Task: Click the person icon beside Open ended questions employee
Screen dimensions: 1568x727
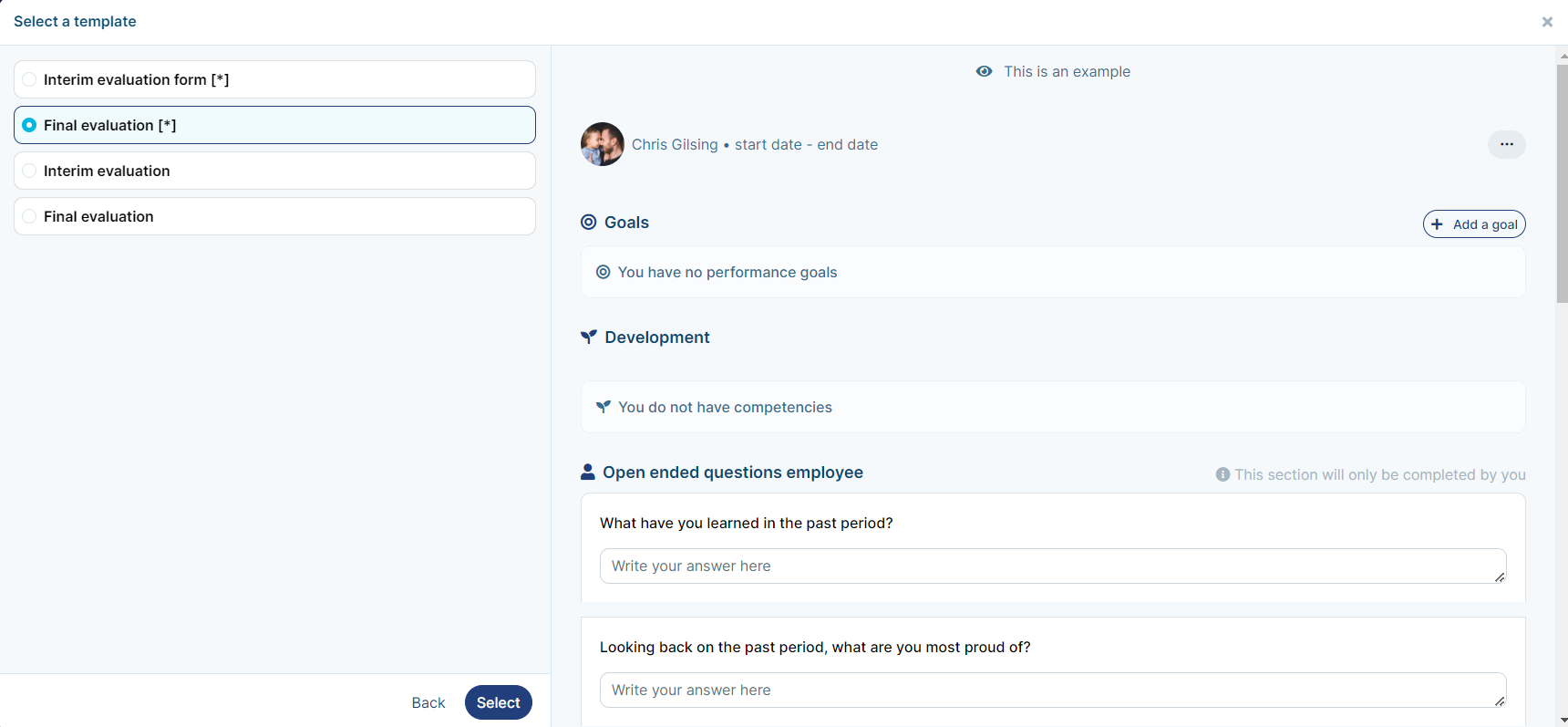Action: click(588, 472)
